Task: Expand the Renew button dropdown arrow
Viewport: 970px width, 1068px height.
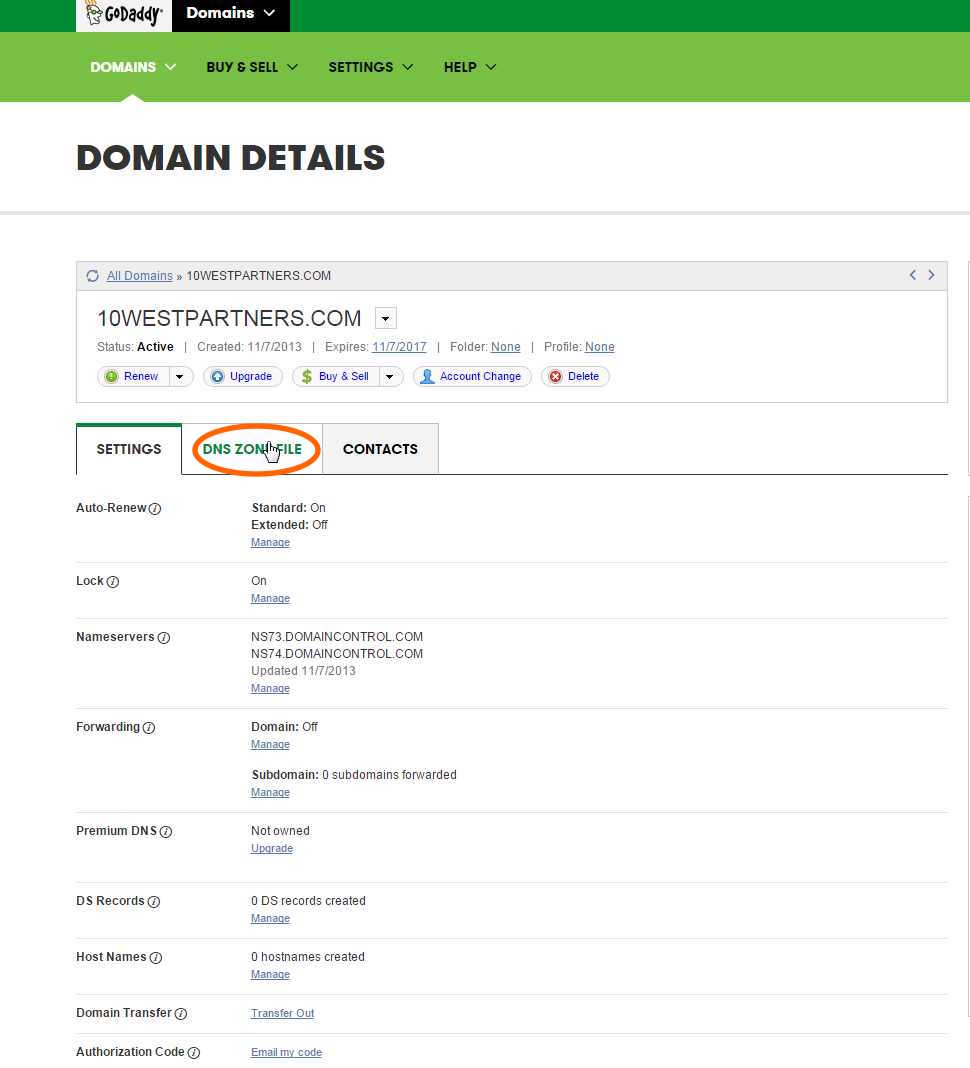Action: pos(180,377)
